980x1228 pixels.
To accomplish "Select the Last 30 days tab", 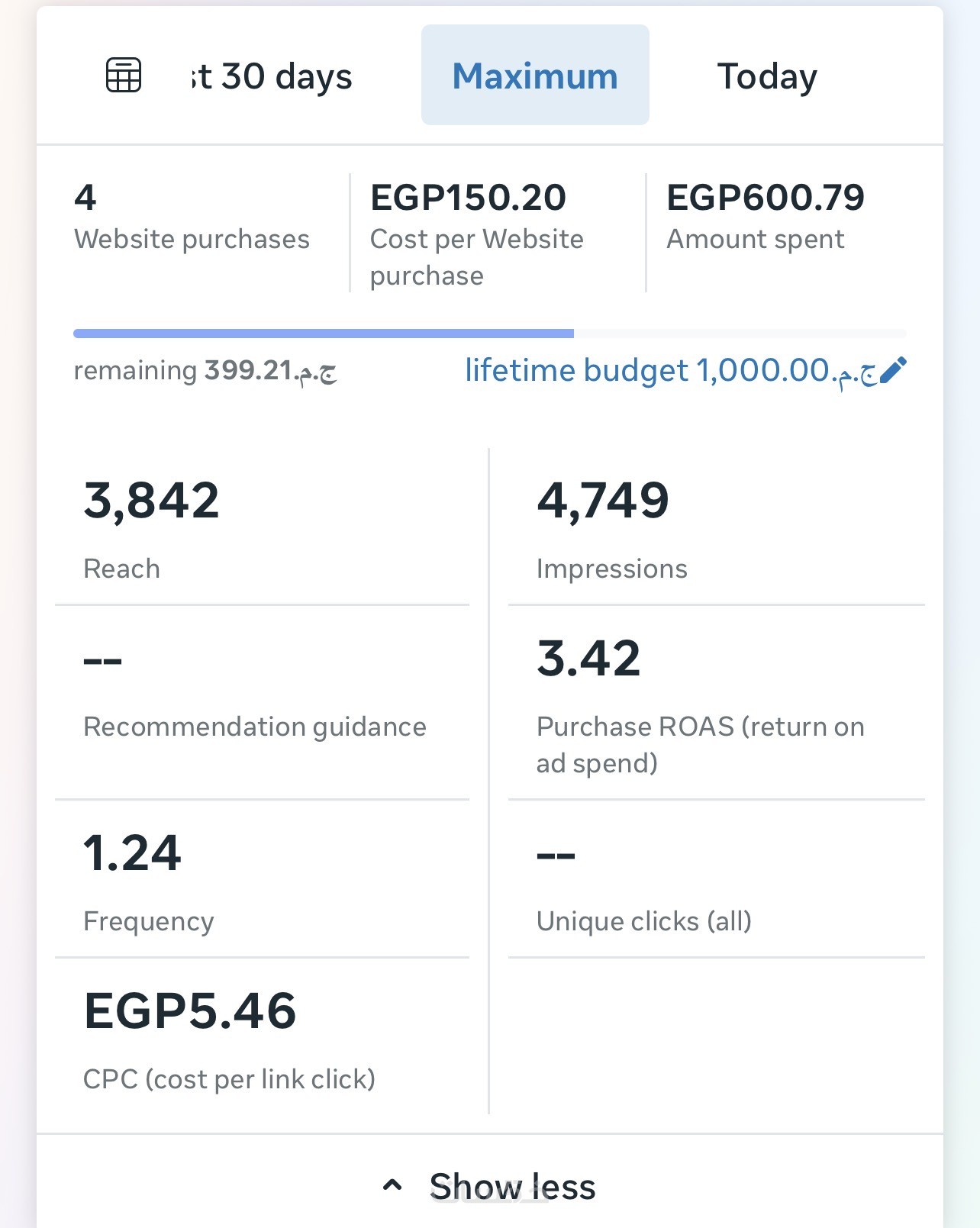I will click(272, 76).
